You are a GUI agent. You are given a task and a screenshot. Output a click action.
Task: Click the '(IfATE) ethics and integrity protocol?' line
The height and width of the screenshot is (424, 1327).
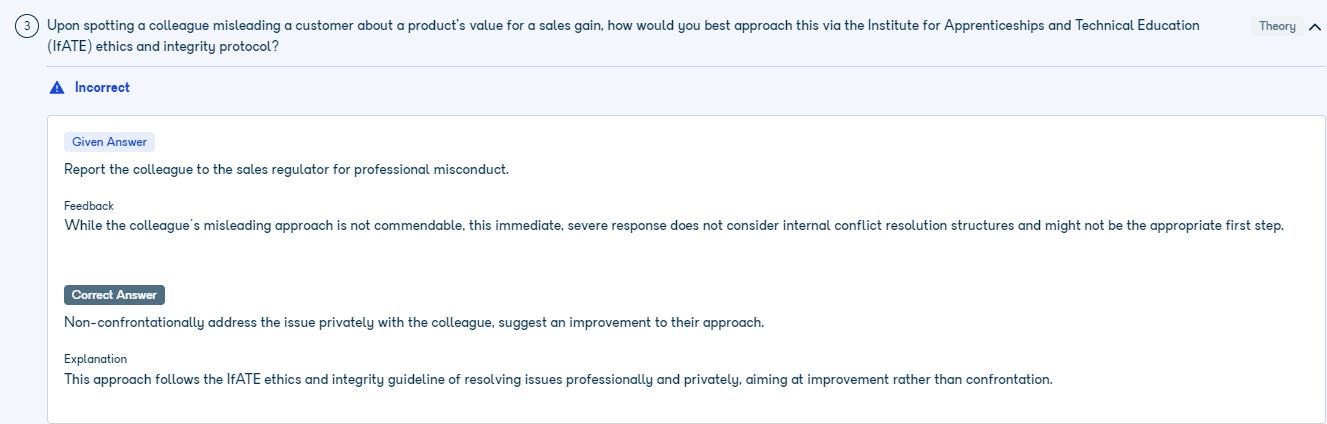[163, 47]
